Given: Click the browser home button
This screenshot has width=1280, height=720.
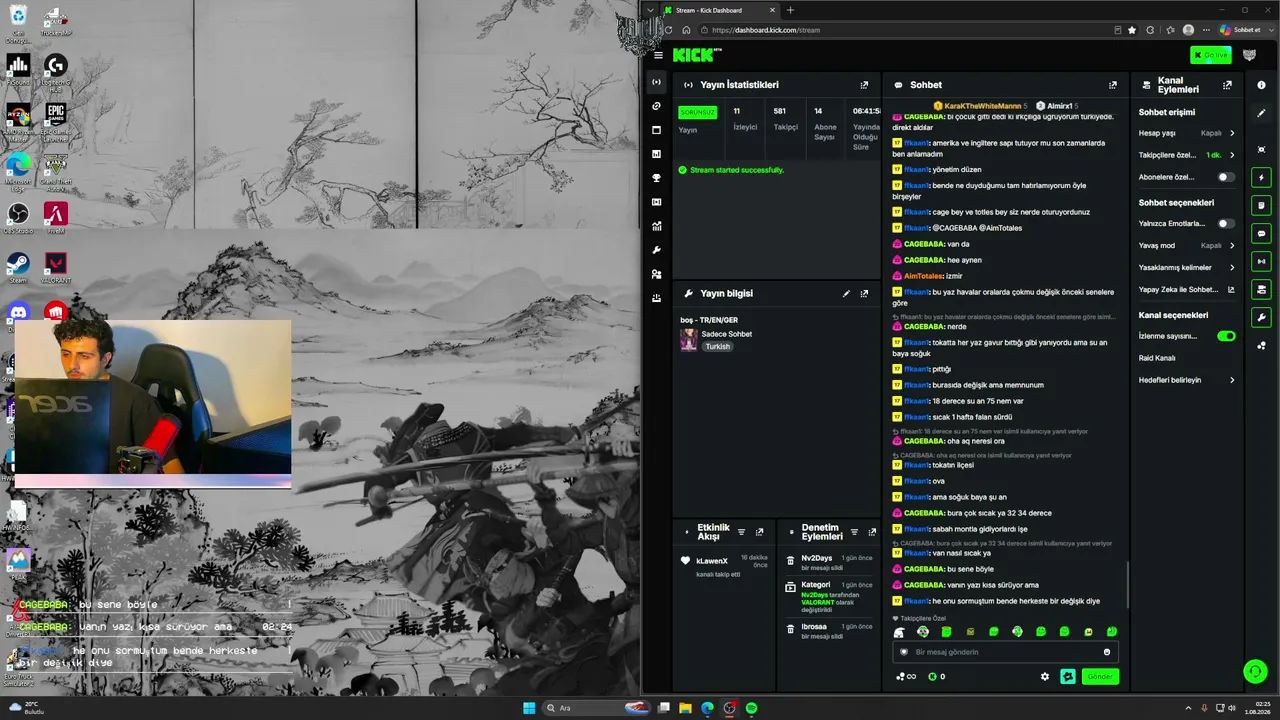Looking at the screenshot, I should 686,30.
